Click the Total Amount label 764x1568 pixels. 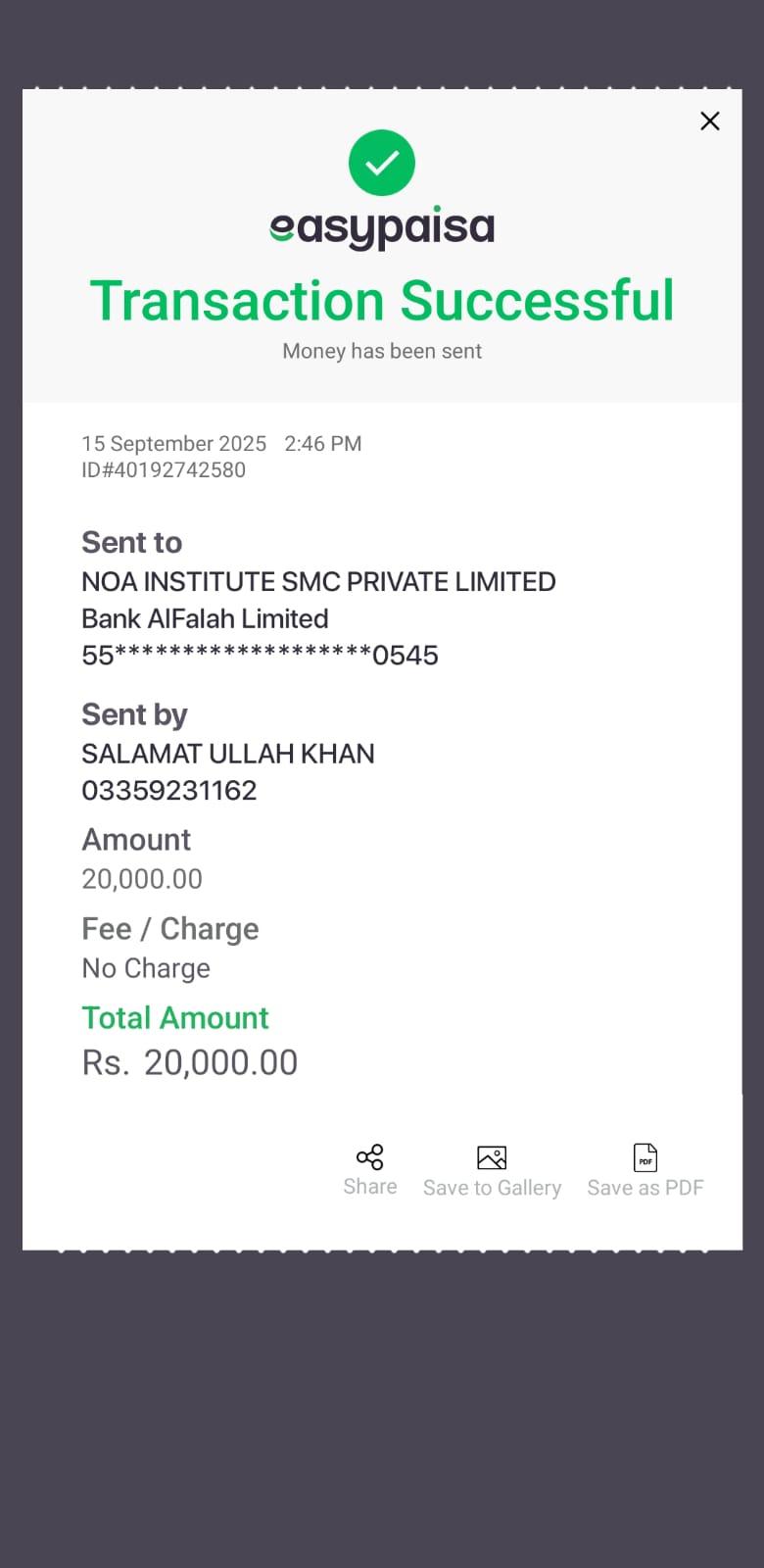coord(175,1018)
